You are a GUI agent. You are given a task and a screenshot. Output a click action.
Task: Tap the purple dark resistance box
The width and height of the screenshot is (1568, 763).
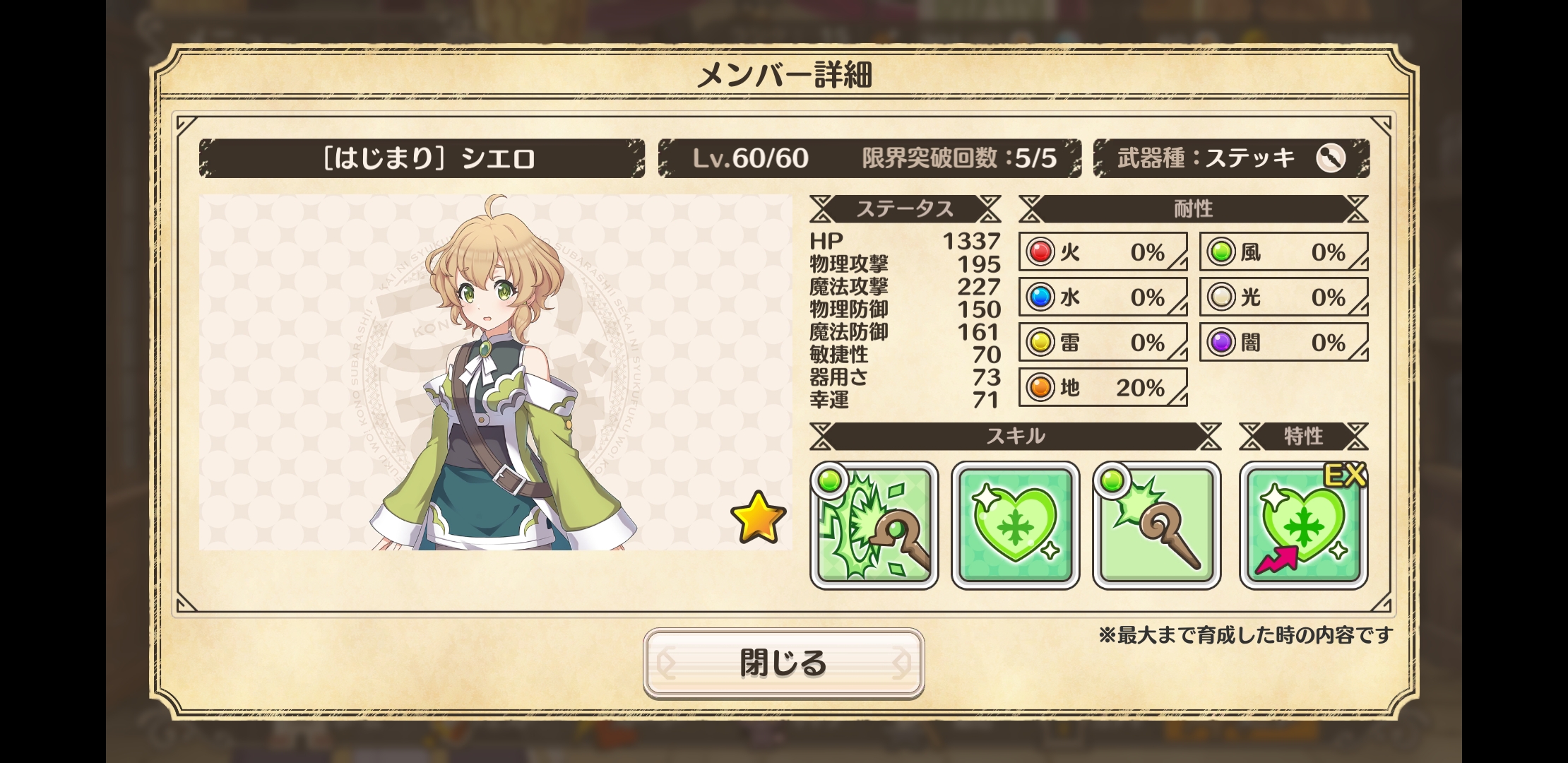click(1283, 343)
